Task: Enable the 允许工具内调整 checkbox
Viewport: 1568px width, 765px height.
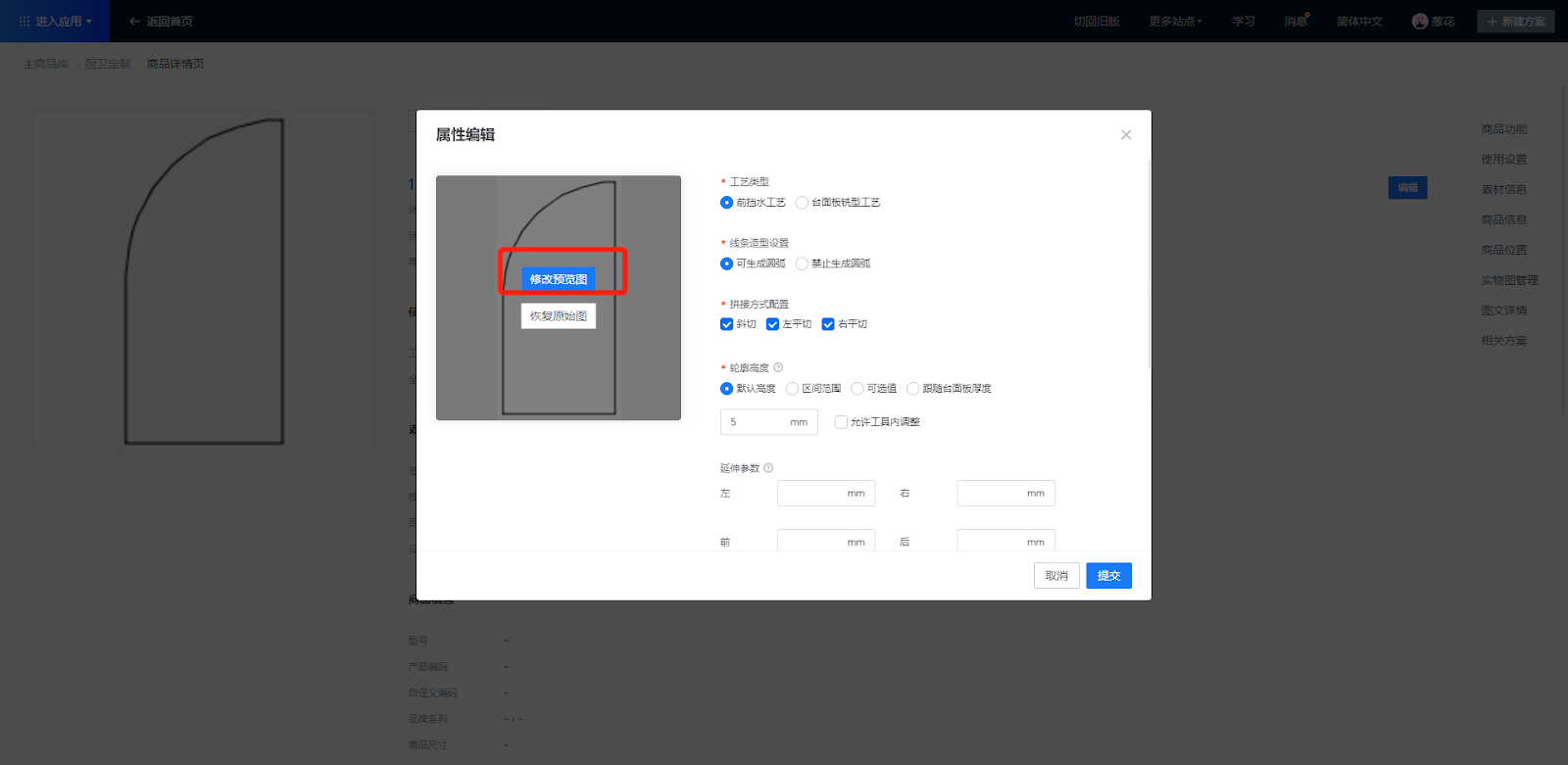Action: point(841,422)
